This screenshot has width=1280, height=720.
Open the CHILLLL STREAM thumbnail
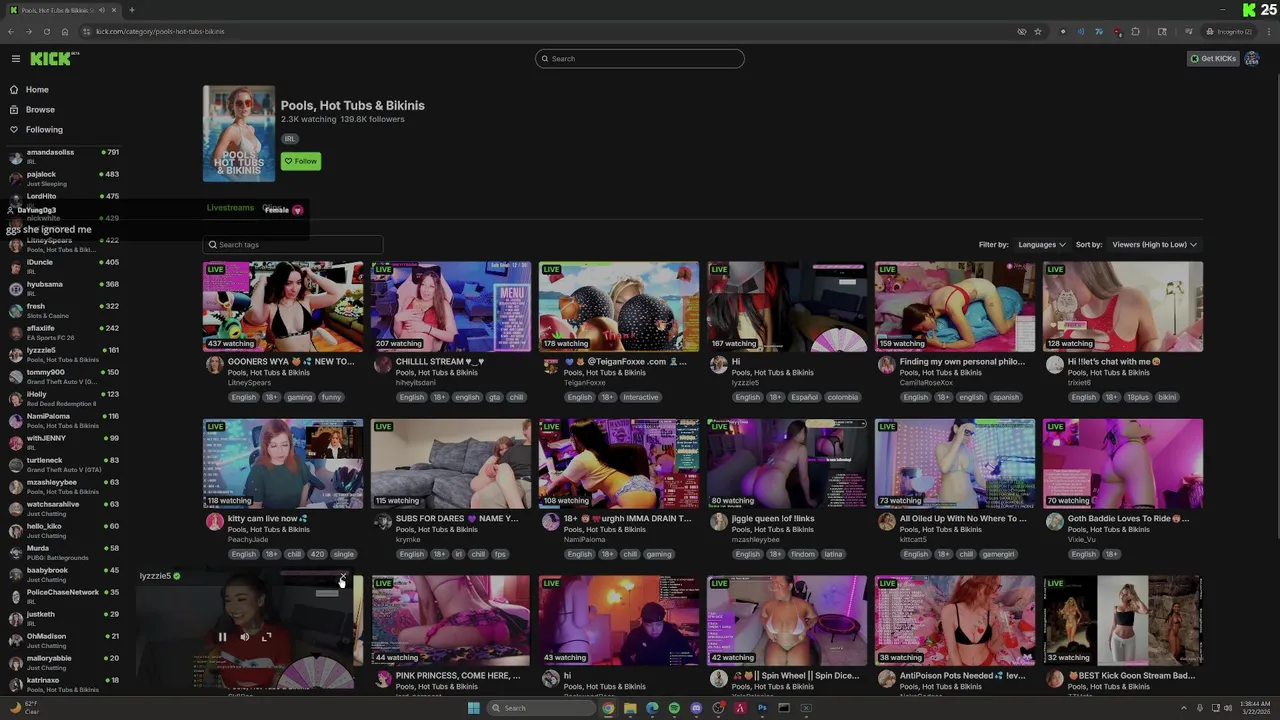coord(451,307)
